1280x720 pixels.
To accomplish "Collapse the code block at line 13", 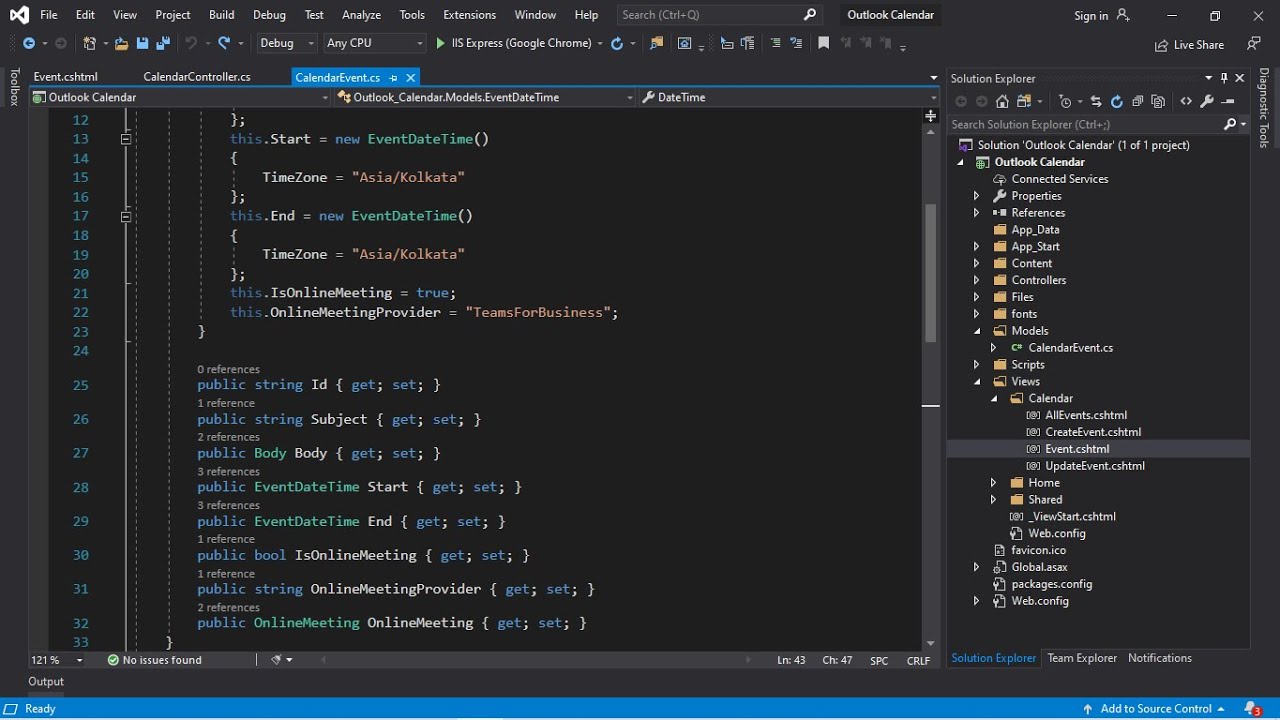I will (x=126, y=139).
